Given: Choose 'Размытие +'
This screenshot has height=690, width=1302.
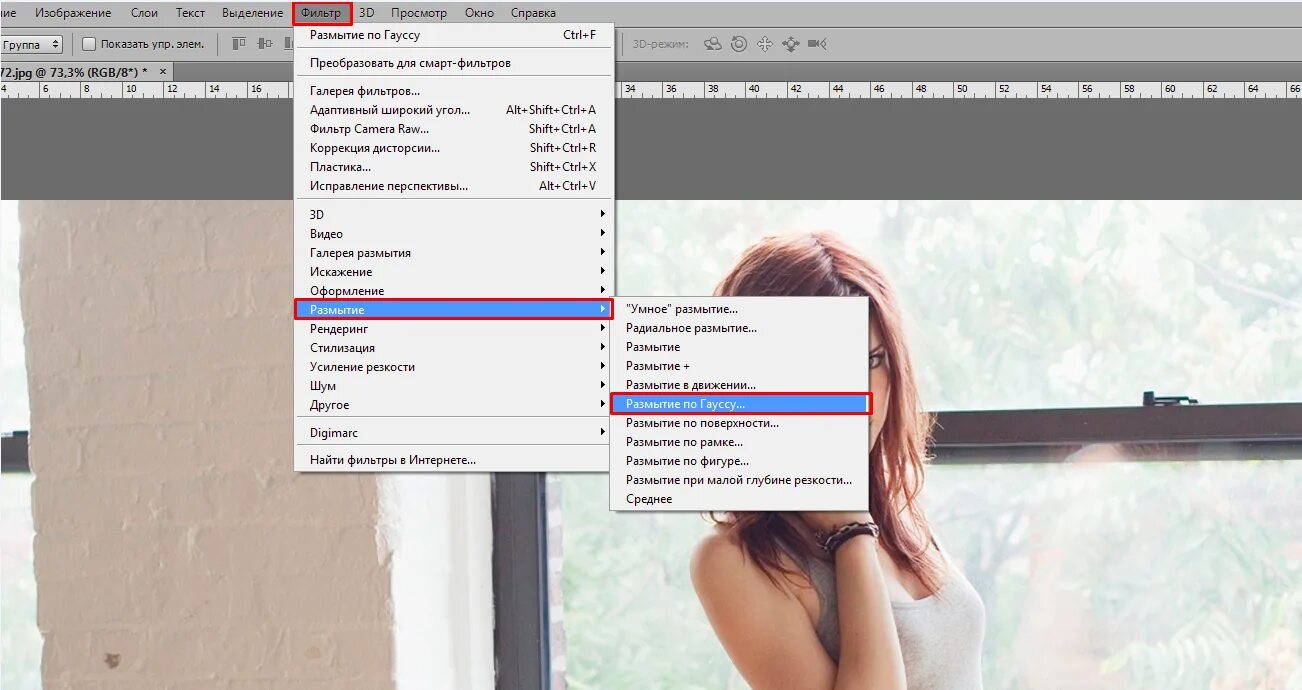Looking at the screenshot, I should [740, 366].
